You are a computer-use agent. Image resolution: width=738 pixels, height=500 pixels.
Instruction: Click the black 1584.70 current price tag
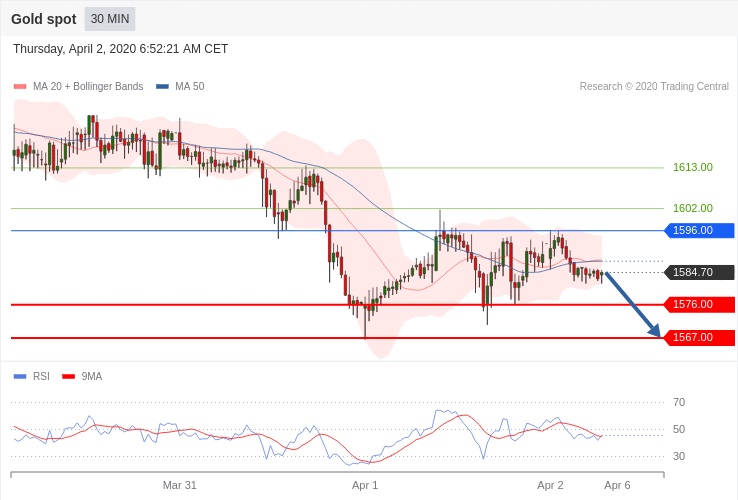(699, 272)
